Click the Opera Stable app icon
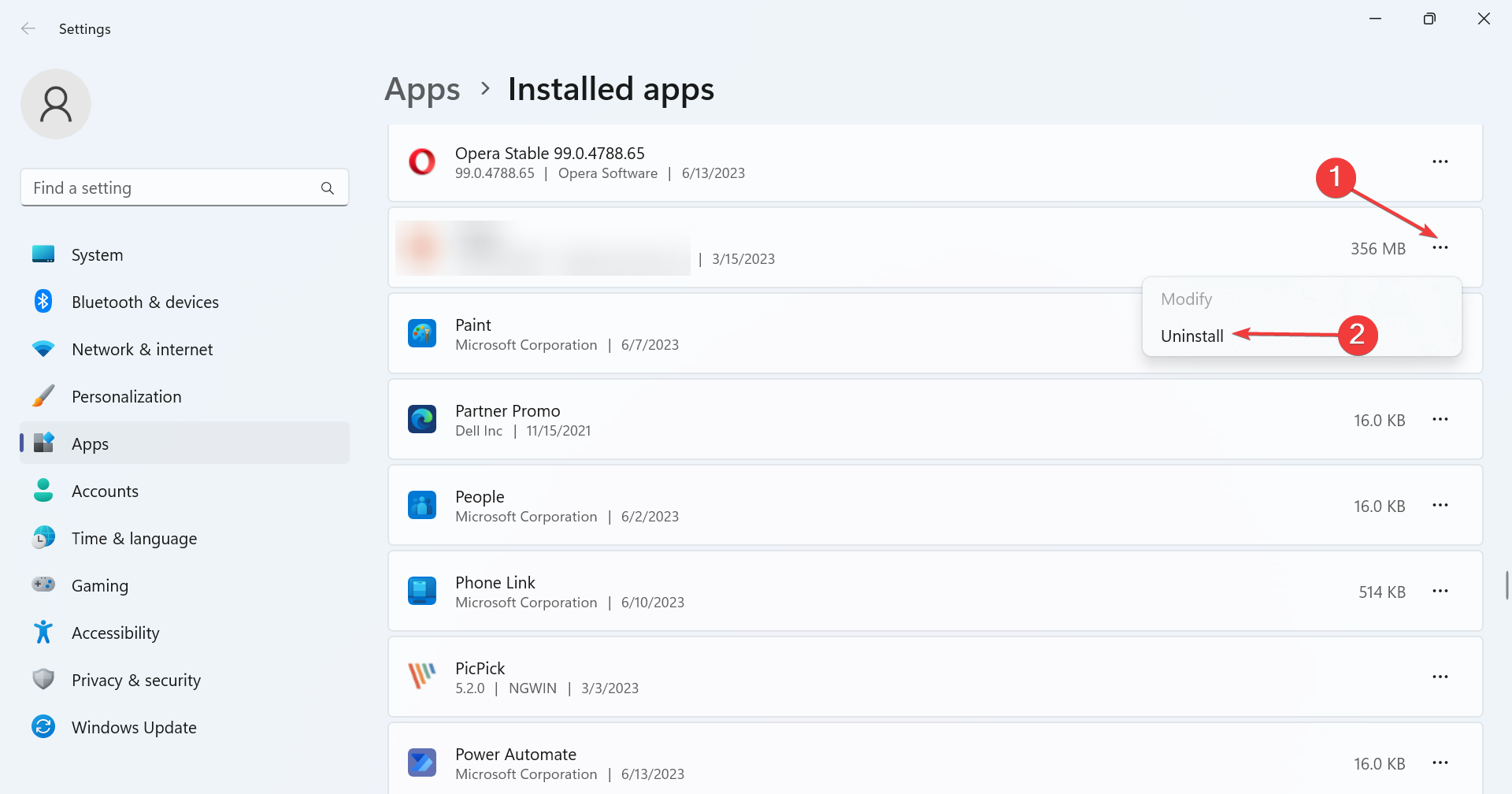 click(422, 161)
